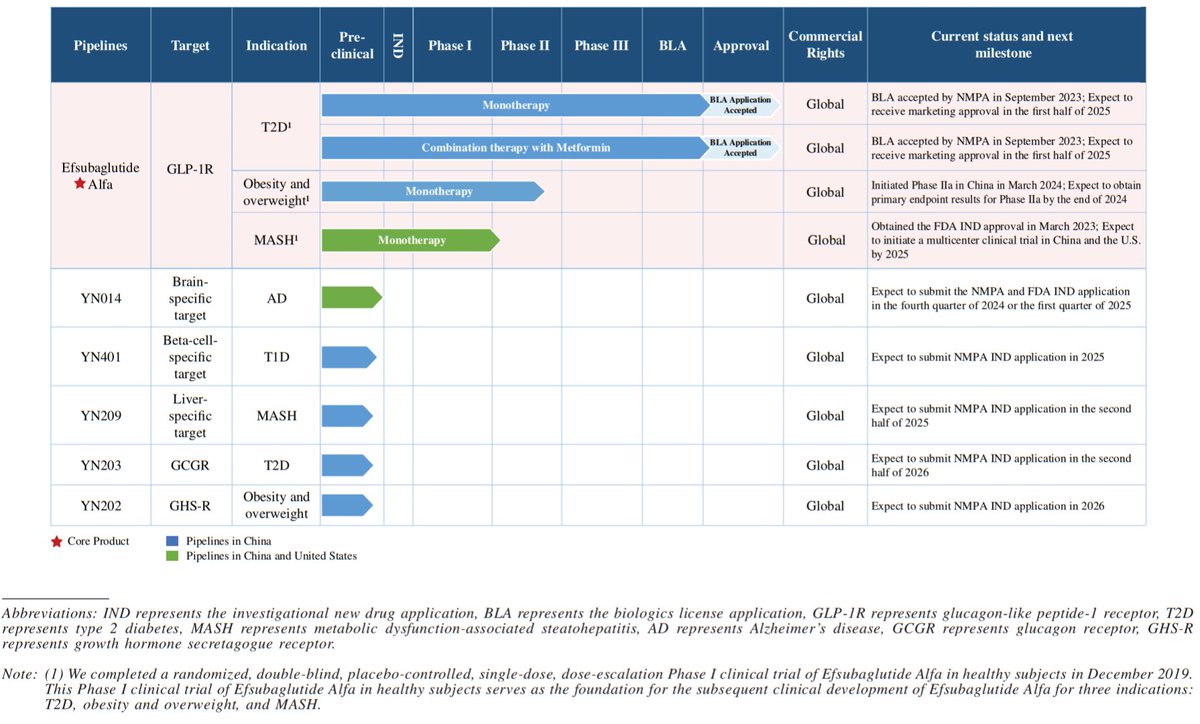
Task: Select the Obtained the FDA IND approval status
Action: click(1004, 241)
